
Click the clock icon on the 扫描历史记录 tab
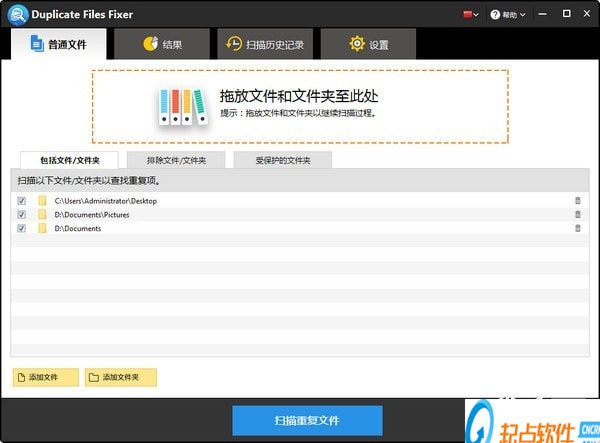coord(234,44)
